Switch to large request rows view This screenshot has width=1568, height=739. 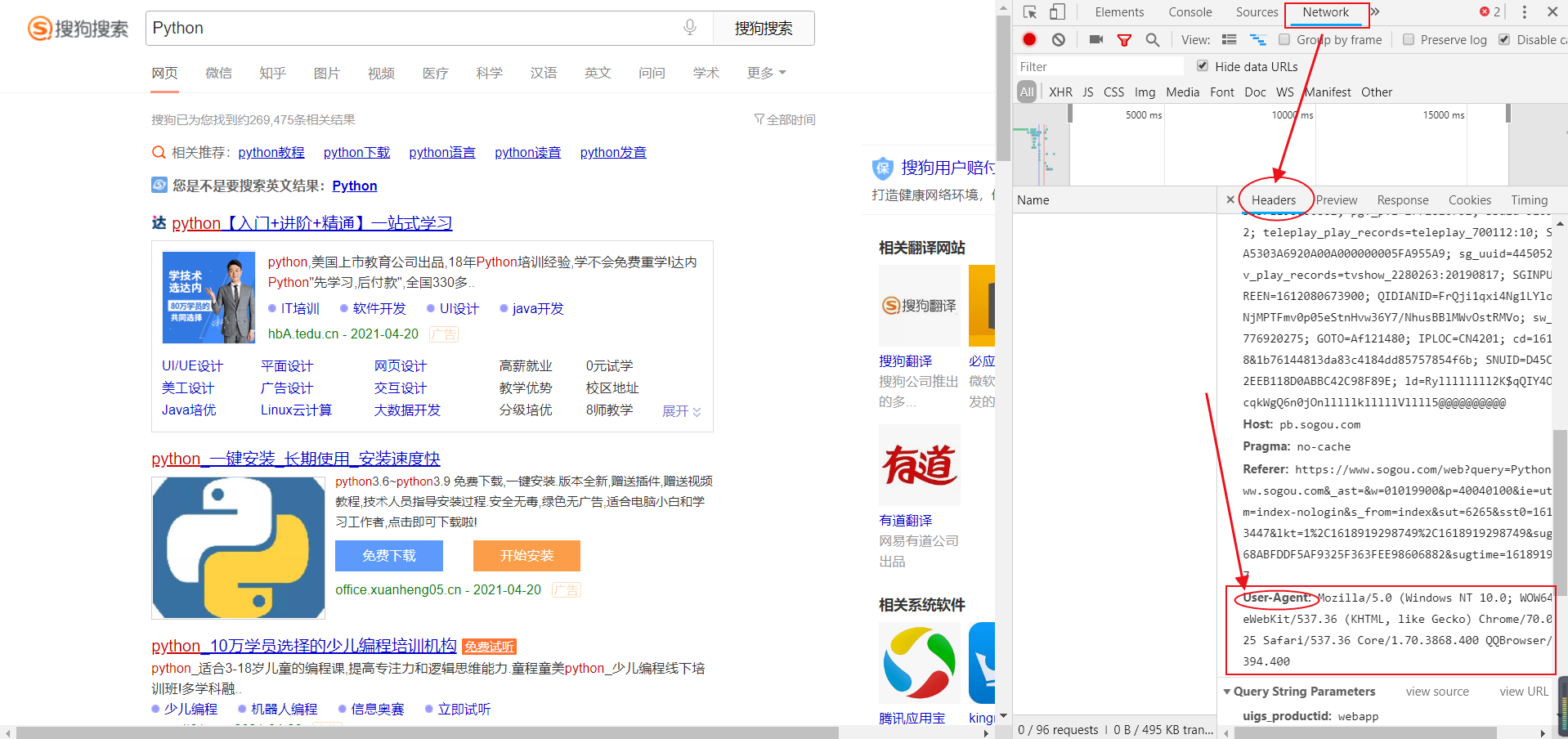coord(1229,39)
